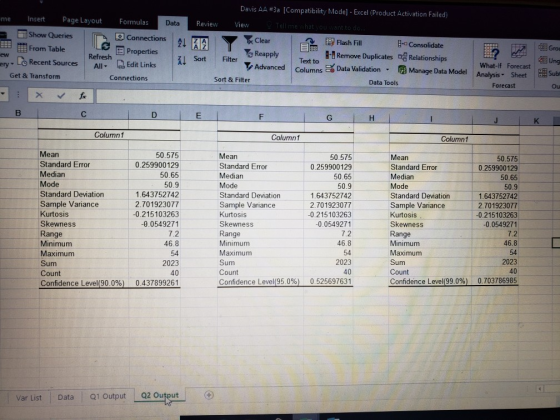Open connection Properties
Screen dimensions: 560x420
pos(137,51)
